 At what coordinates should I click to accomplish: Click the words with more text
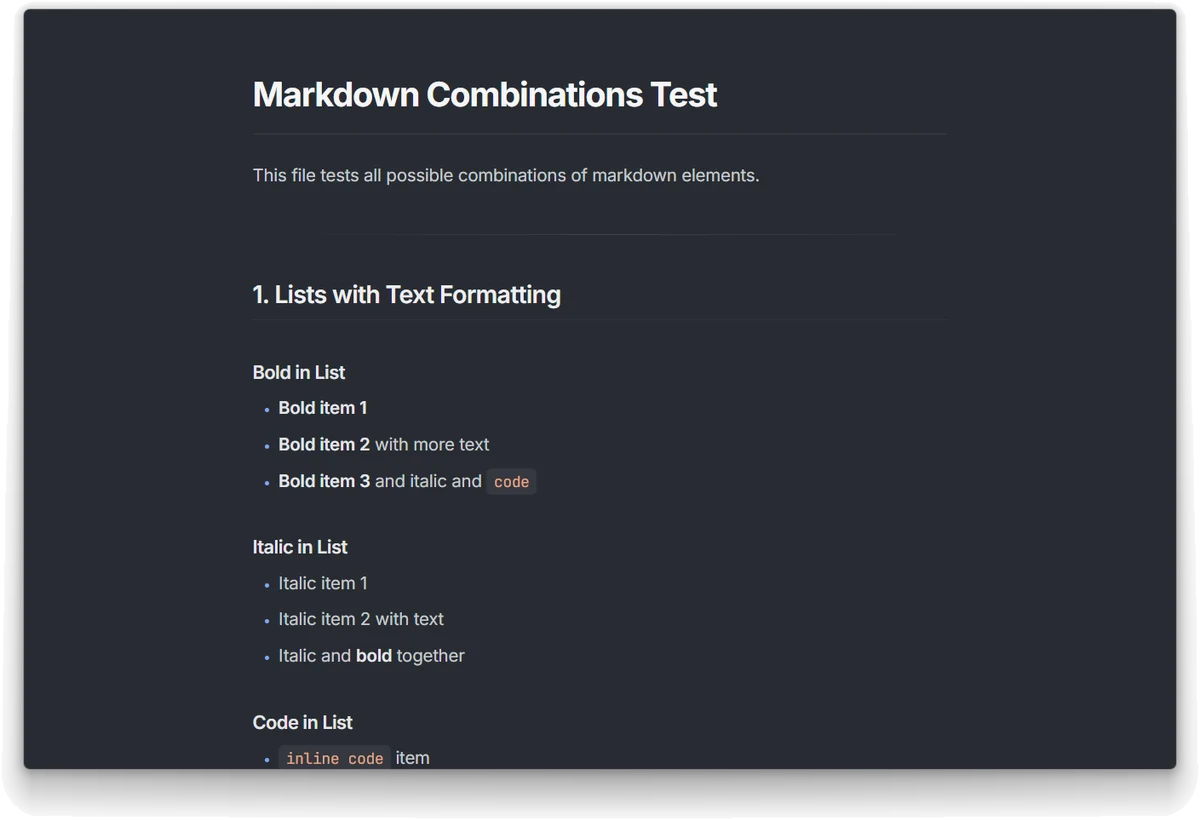432,445
